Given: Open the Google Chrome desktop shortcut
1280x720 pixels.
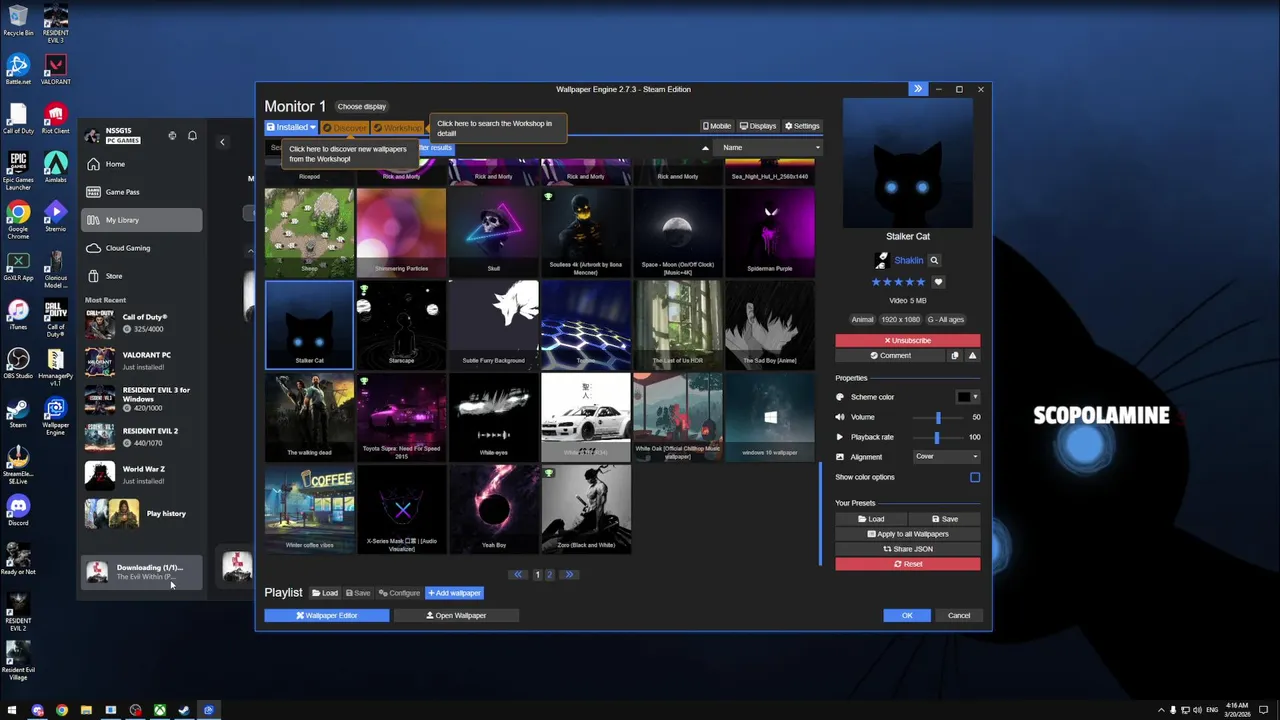Looking at the screenshot, I should coord(18,220).
